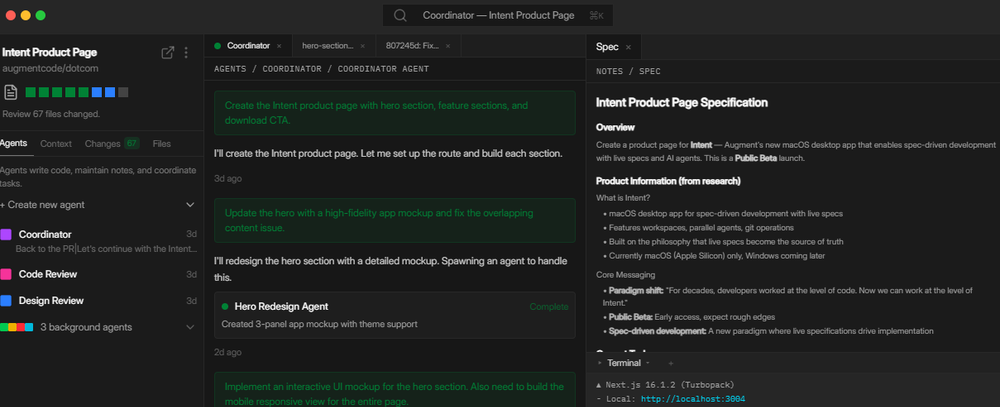Click Intent Product Page Specification heading

682,102
